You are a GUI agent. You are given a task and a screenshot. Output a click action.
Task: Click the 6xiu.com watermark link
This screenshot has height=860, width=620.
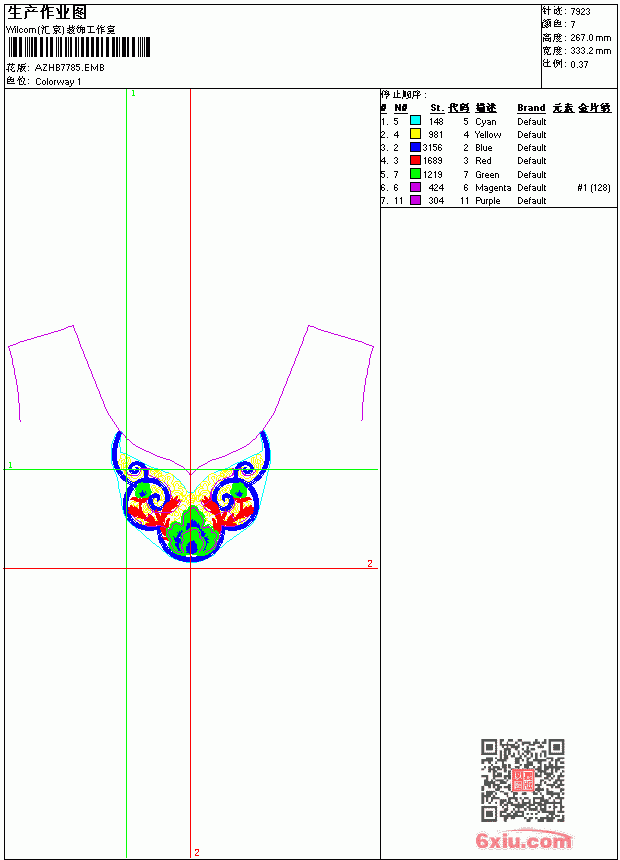[524, 841]
